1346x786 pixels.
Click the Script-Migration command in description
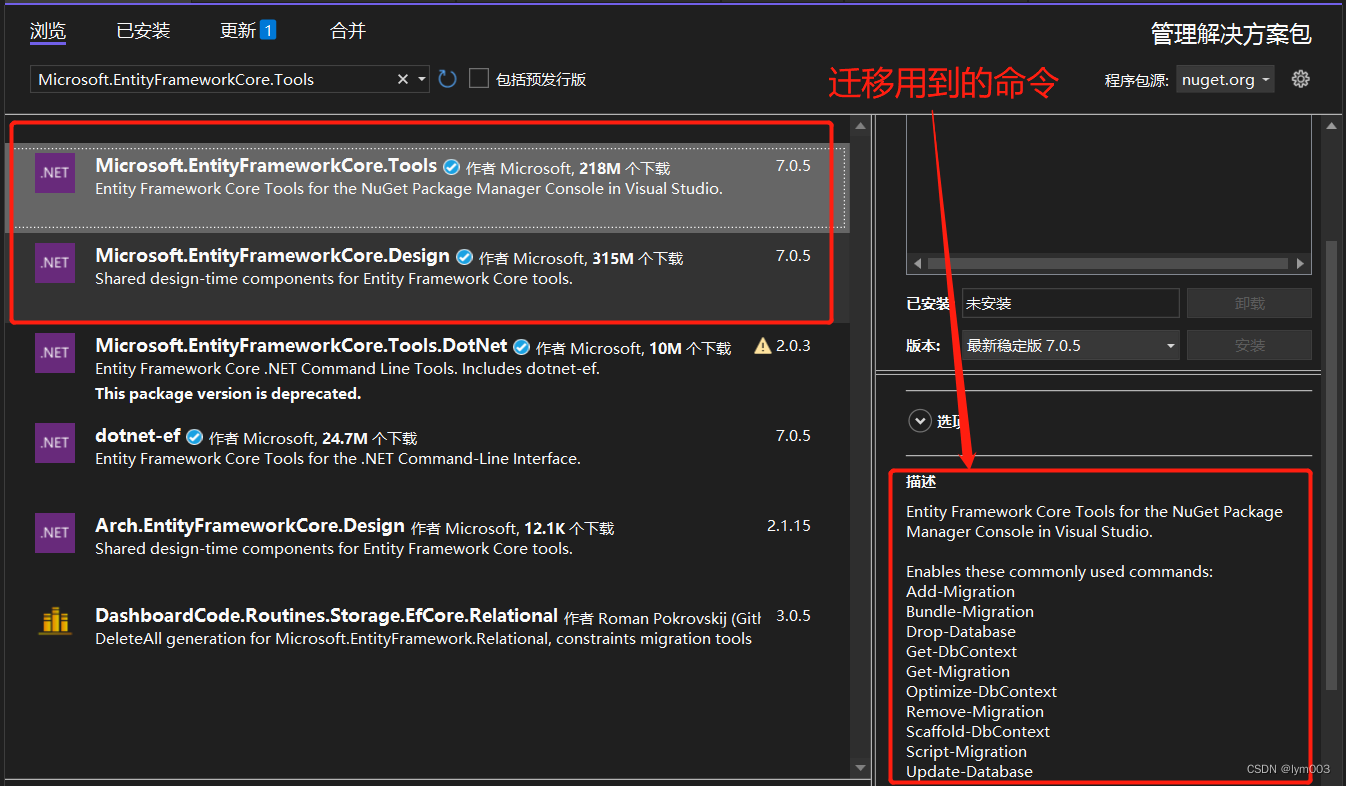tap(966, 752)
